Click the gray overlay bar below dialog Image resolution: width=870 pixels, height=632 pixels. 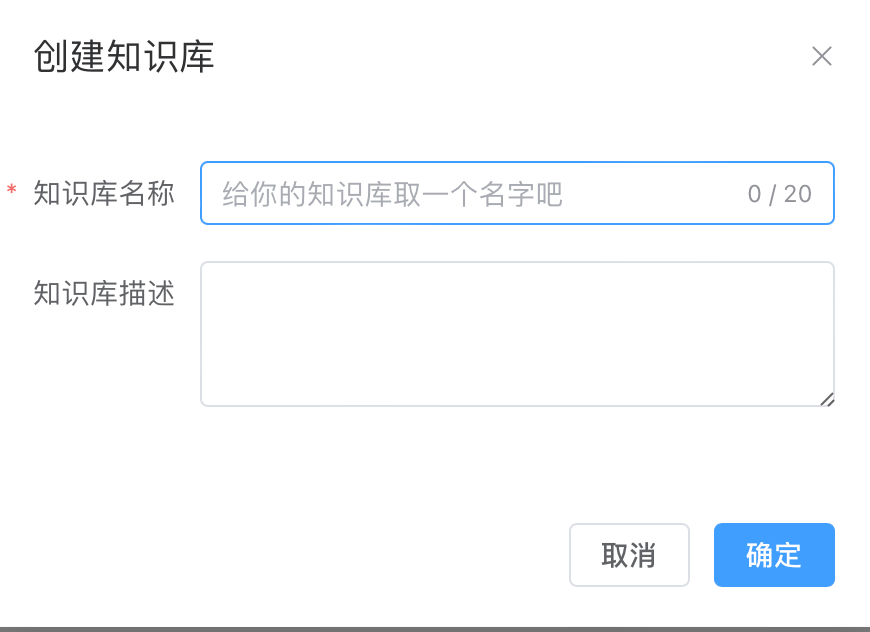(x=435, y=629)
